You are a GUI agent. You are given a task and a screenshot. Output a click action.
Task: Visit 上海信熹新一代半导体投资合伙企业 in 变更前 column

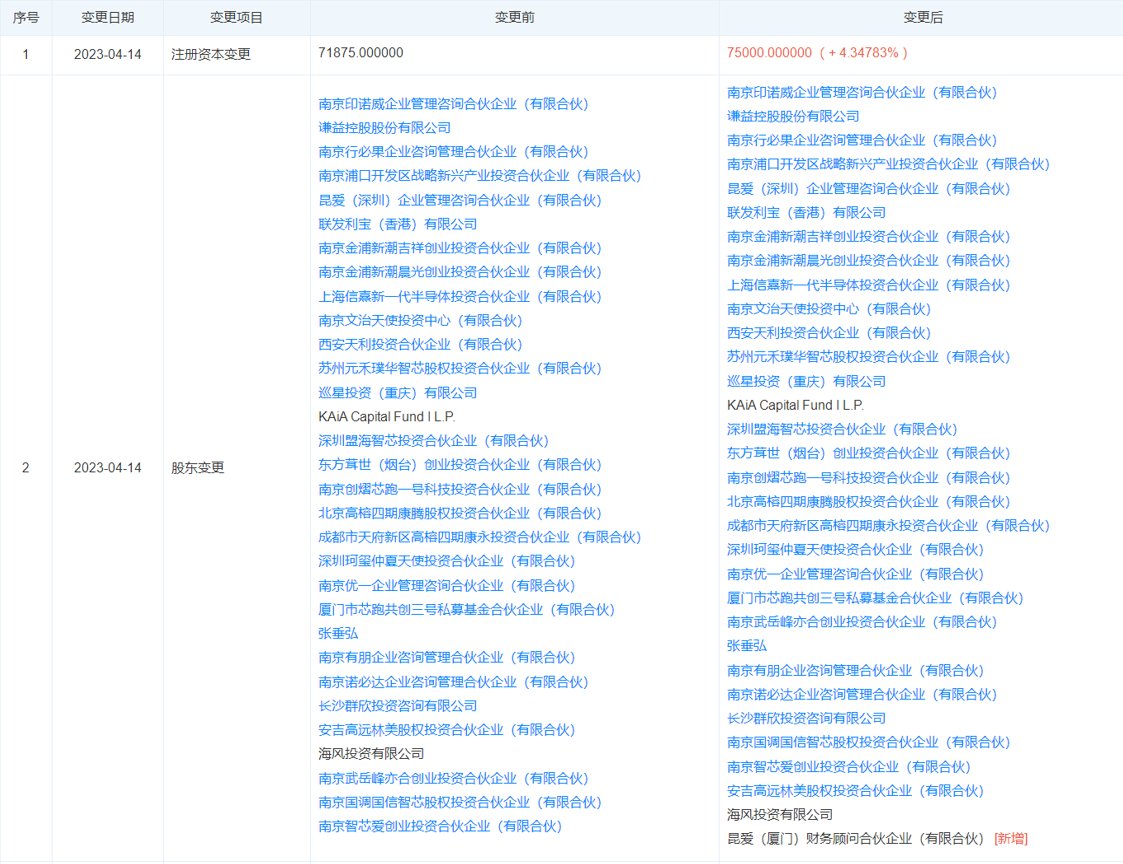tap(460, 297)
